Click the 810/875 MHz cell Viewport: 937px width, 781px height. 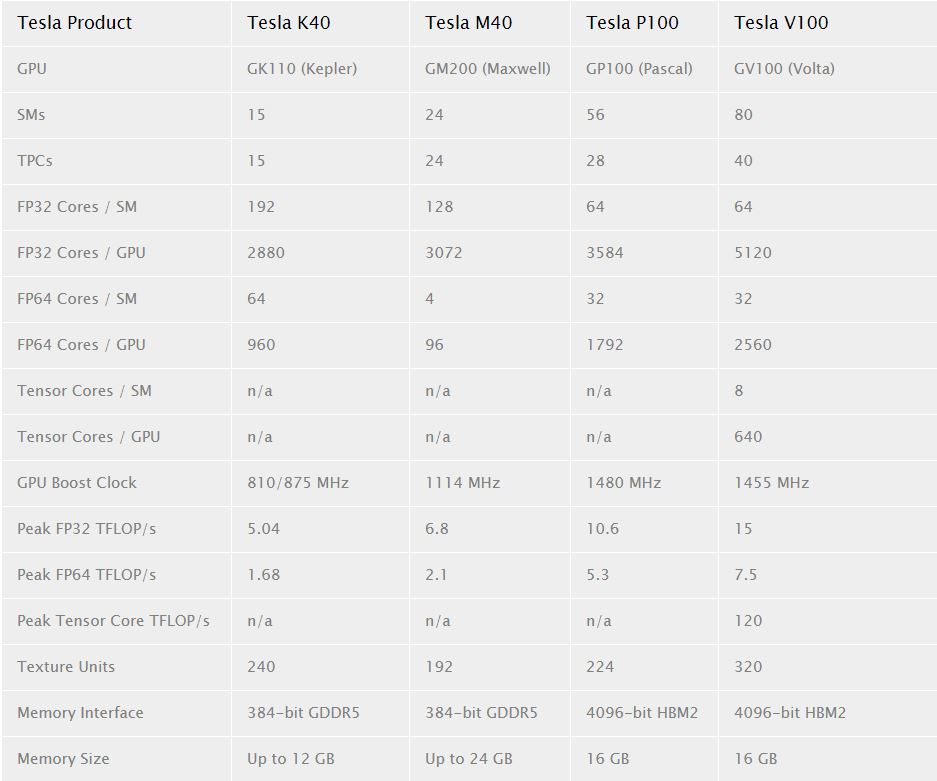click(x=298, y=483)
